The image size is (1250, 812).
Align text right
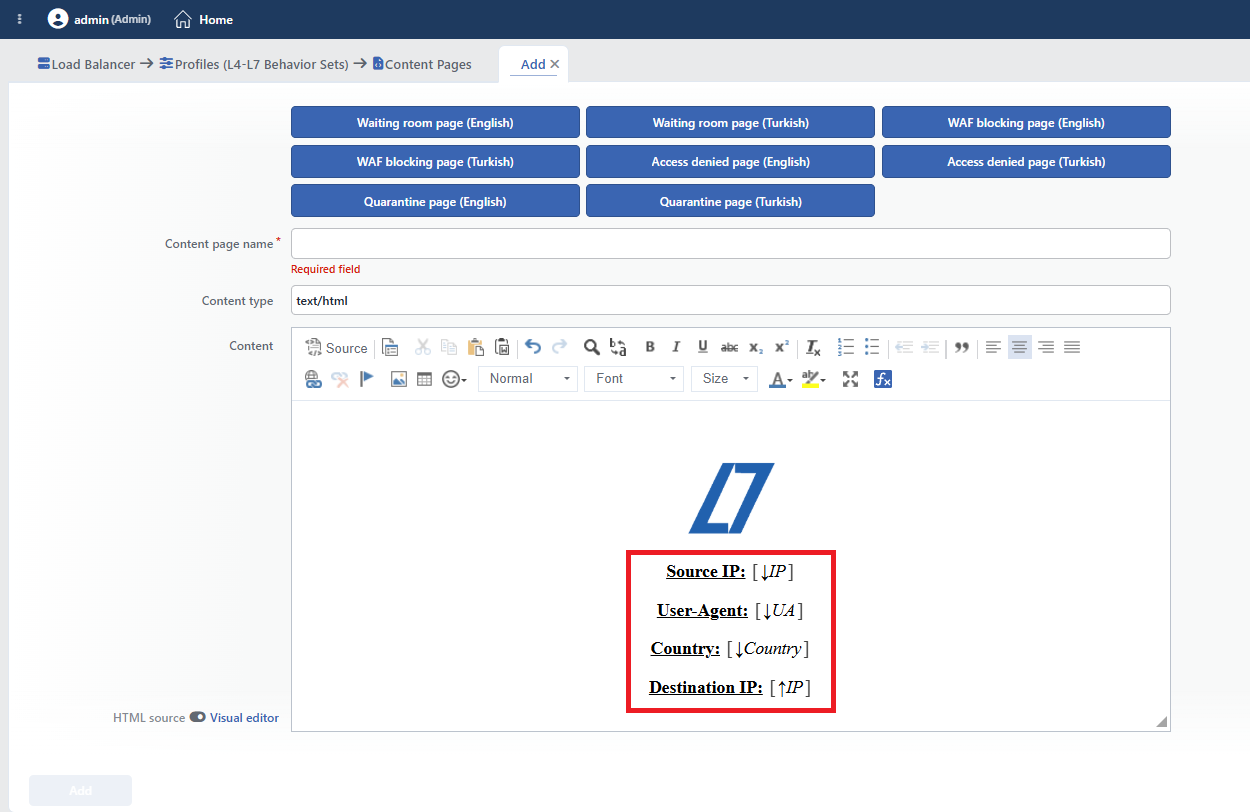coord(1046,347)
